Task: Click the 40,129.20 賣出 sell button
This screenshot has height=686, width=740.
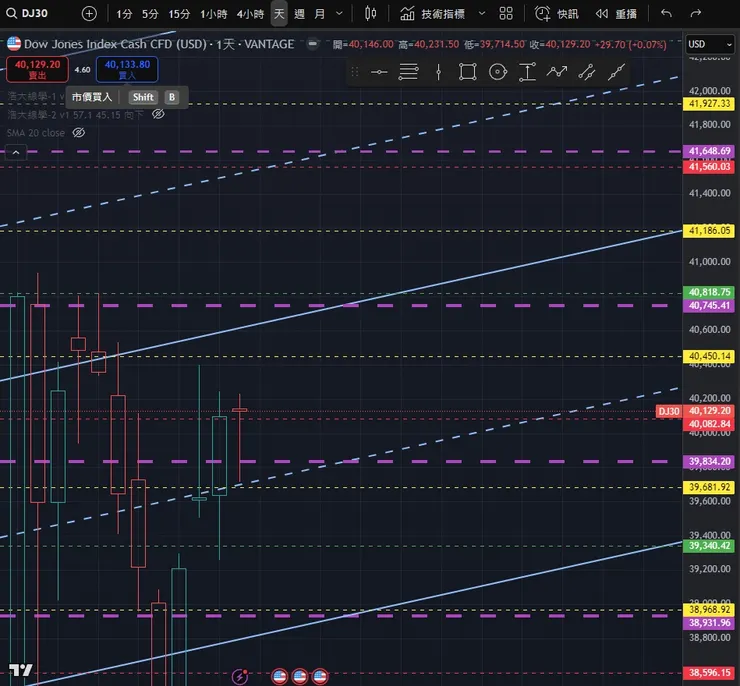Action: (x=37, y=69)
